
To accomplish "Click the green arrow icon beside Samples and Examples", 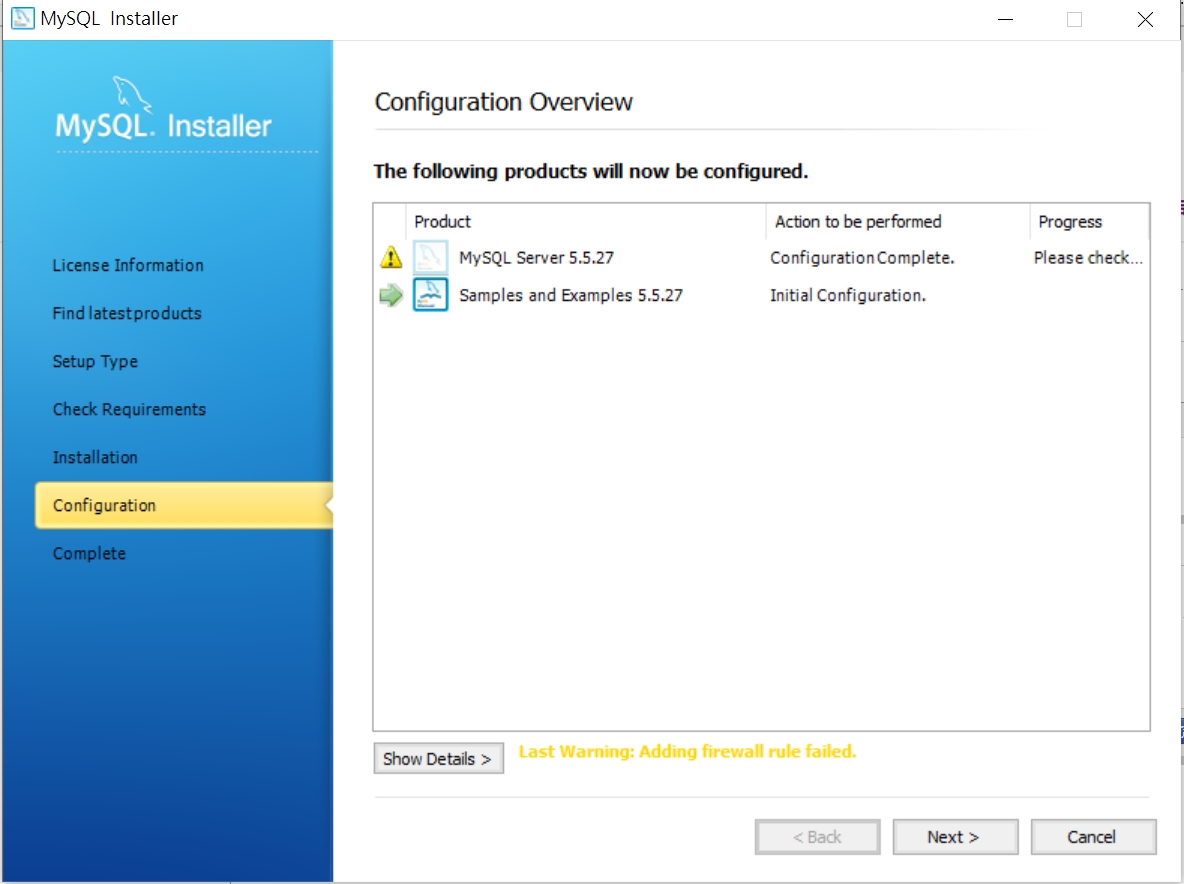I will click(x=390, y=294).
